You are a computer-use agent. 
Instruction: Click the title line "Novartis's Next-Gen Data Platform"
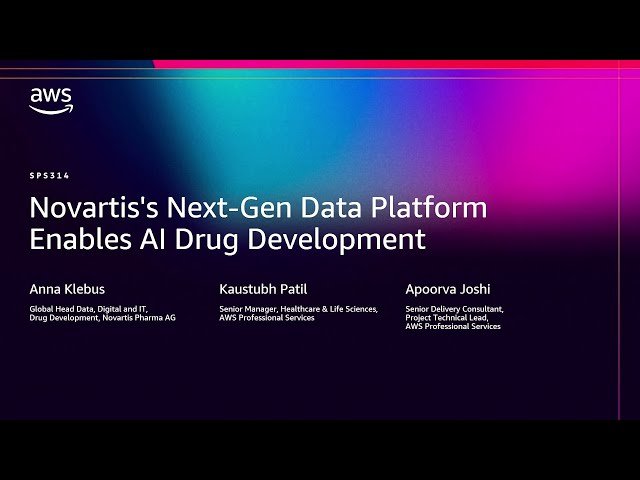click(258, 207)
